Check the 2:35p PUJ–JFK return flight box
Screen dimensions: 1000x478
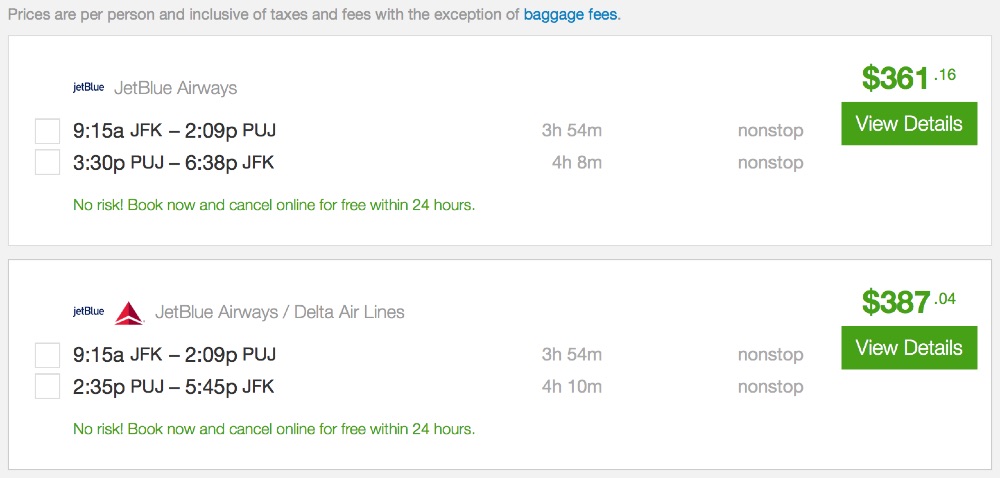[x=48, y=386]
